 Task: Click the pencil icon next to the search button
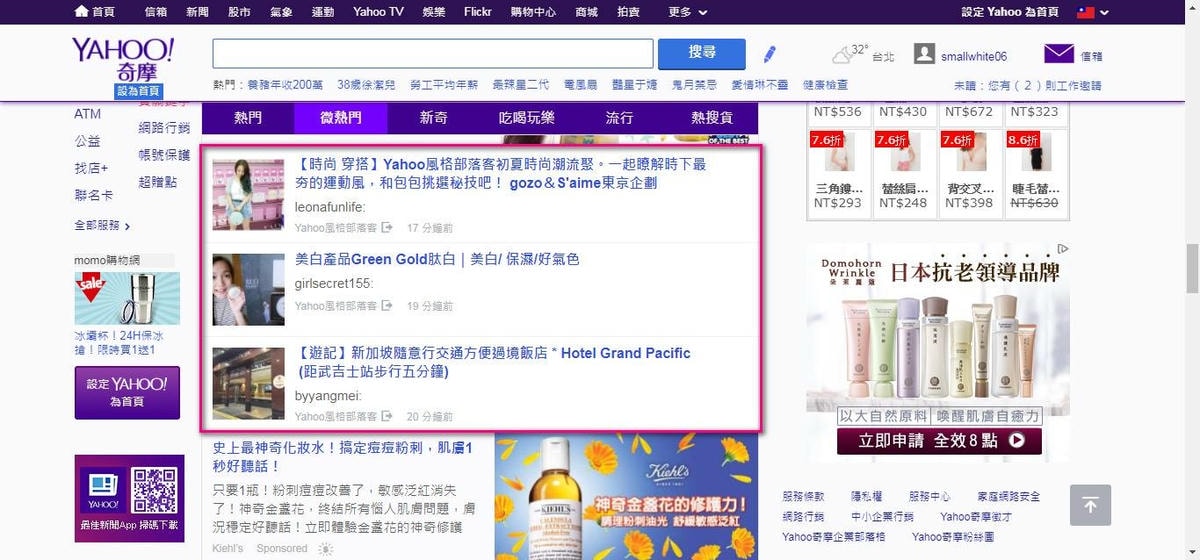tap(769, 54)
